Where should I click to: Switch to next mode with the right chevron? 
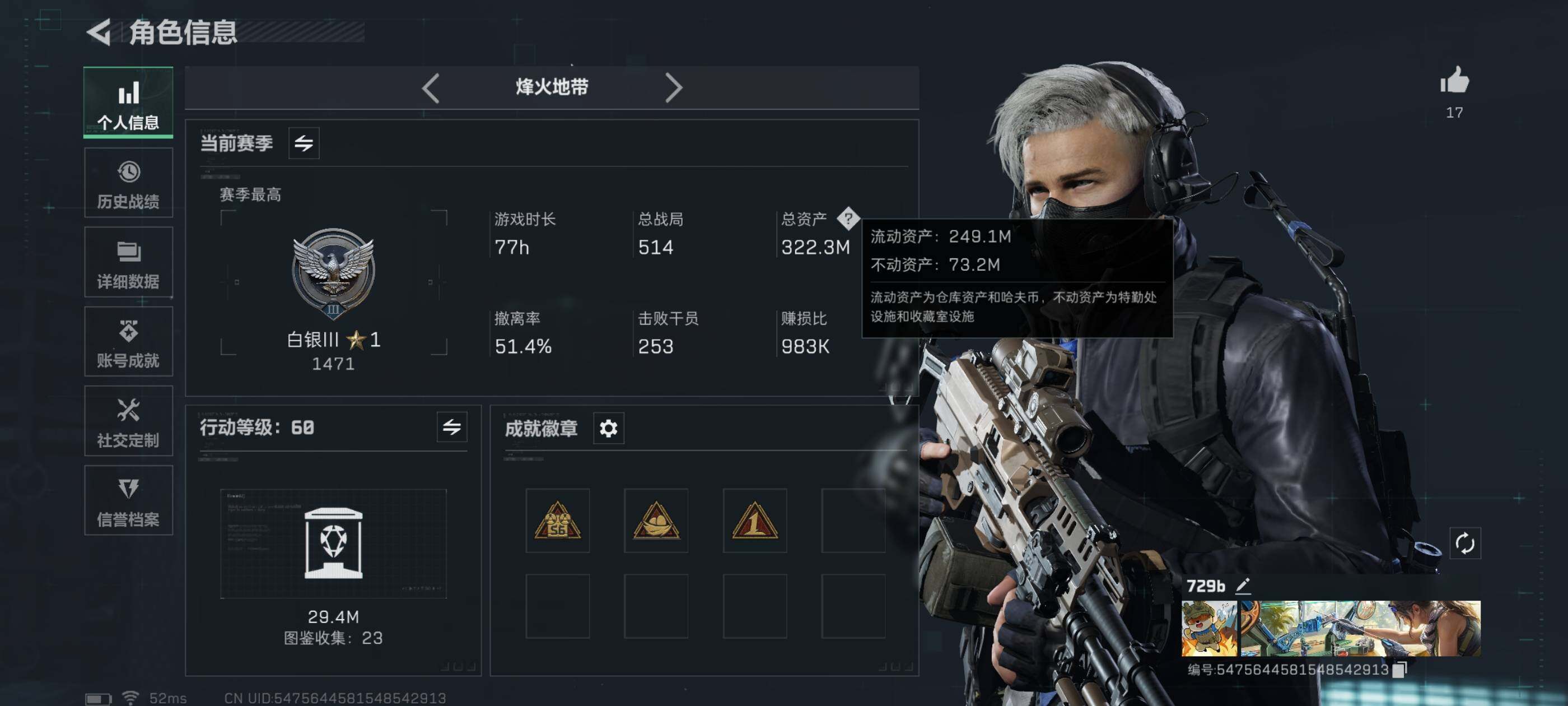point(673,88)
